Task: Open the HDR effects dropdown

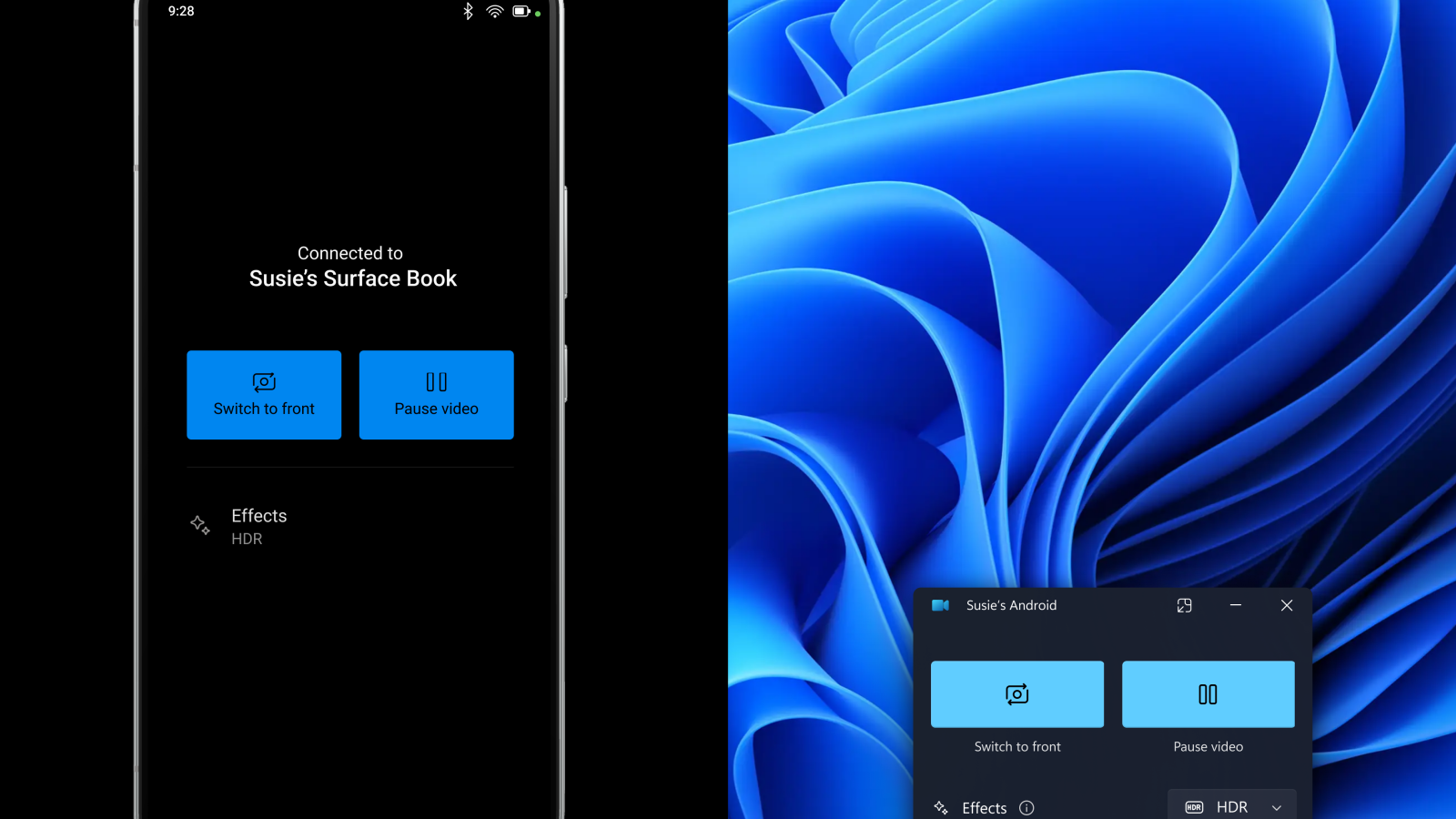Action: coord(1232,806)
